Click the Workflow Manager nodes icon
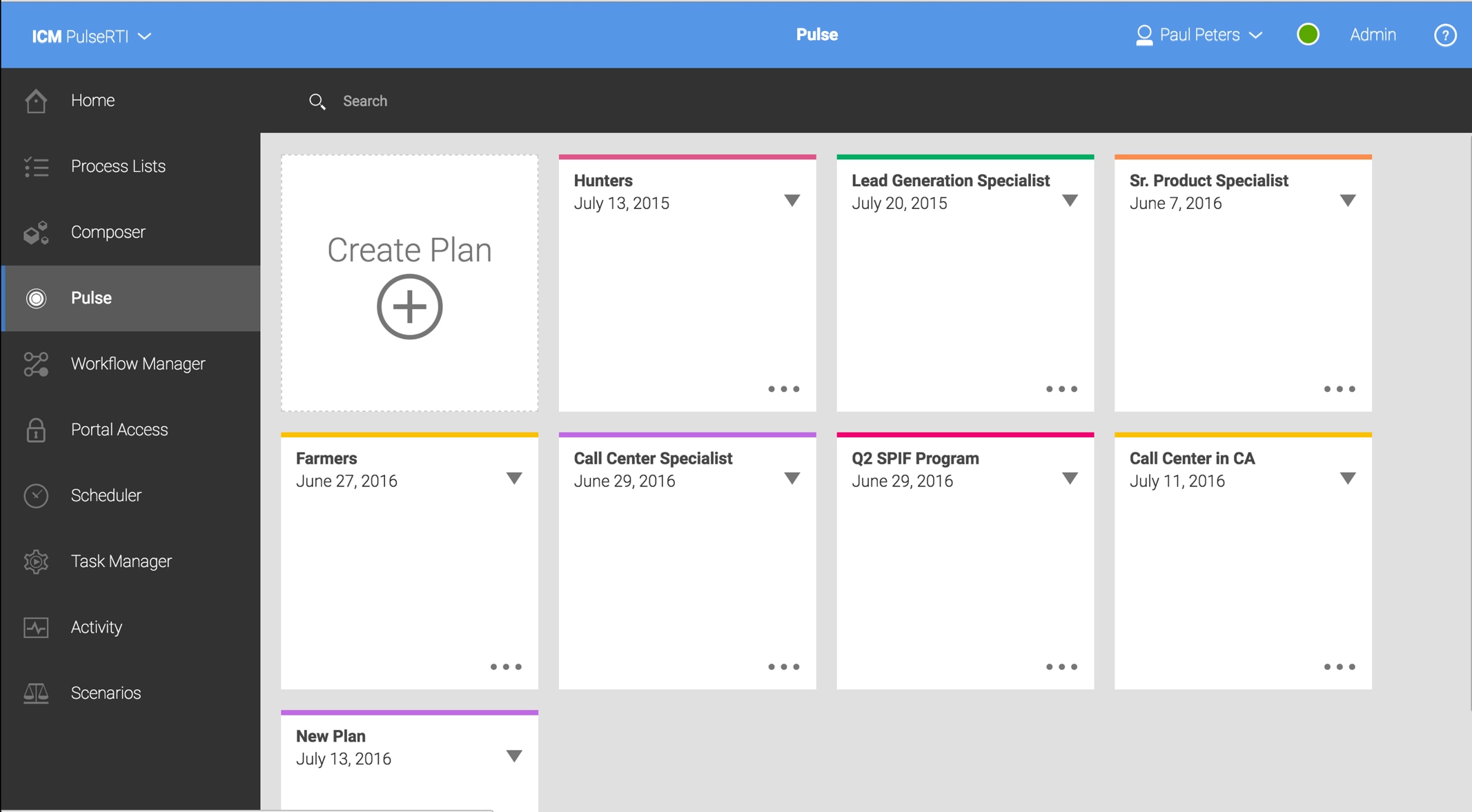 pos(36,364)
